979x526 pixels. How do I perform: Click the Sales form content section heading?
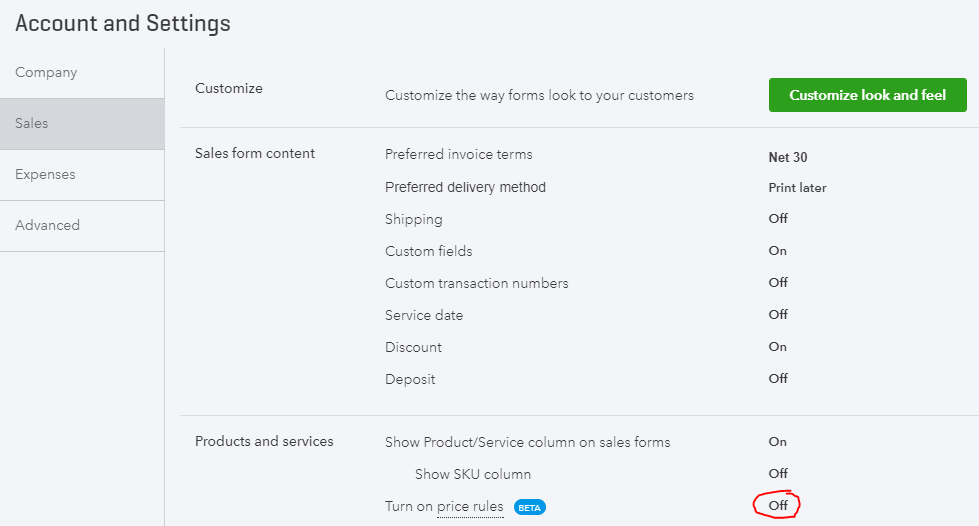[x=255, y=154]
